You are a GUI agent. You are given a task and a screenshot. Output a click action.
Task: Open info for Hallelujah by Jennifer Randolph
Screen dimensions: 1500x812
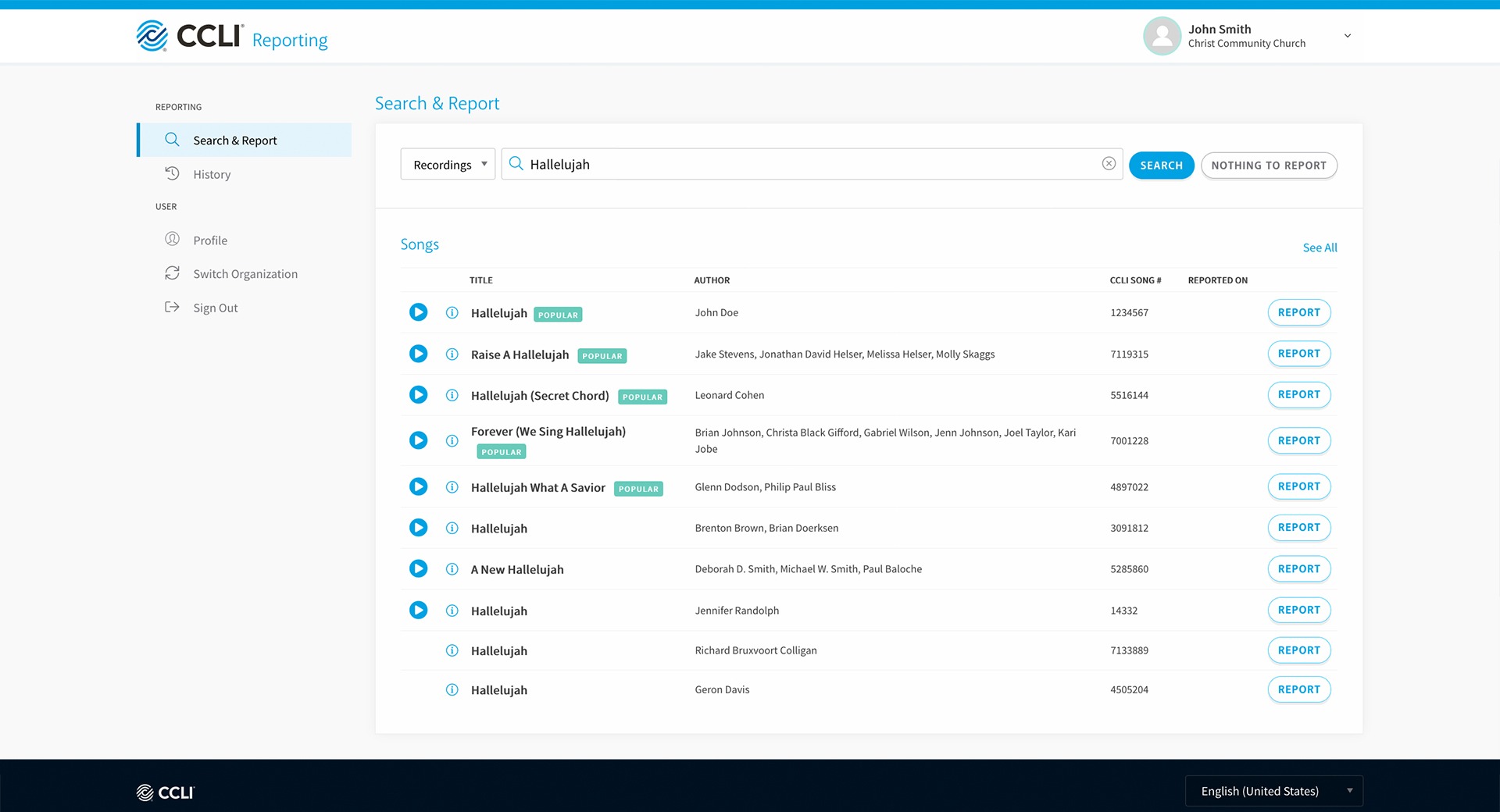[452, 611]
